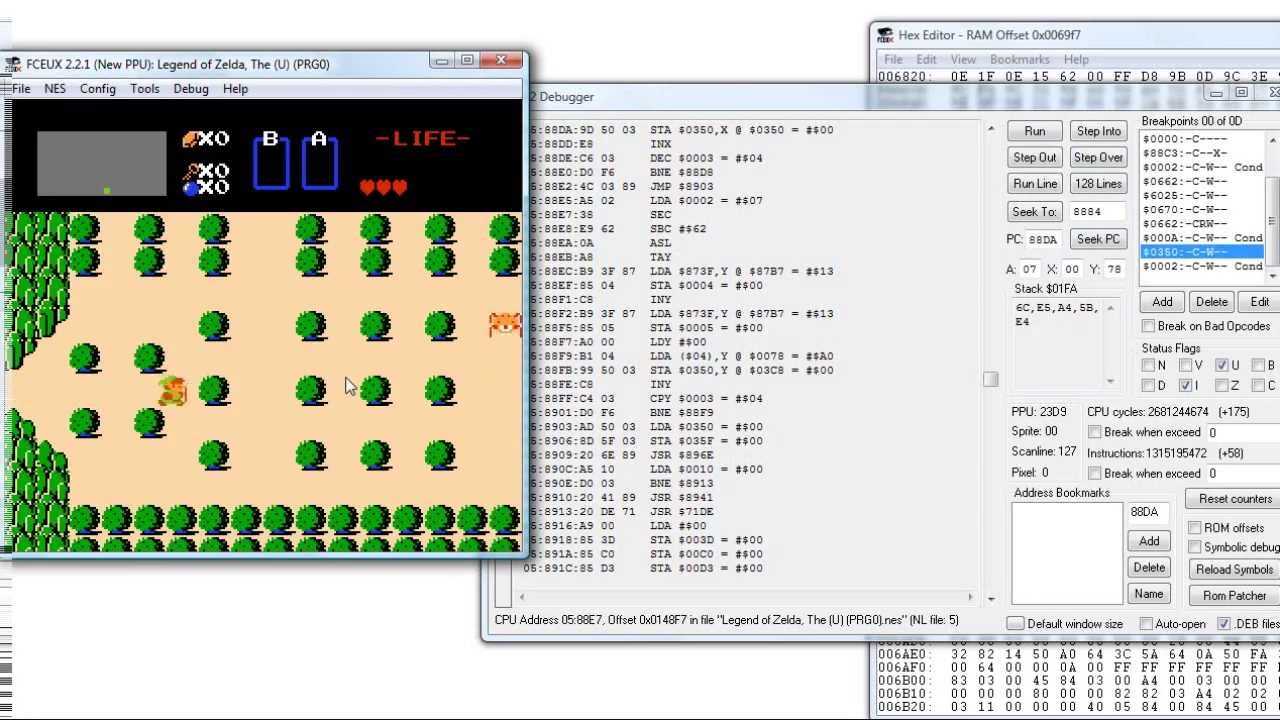Click the Step Over button

[1098, 157]
